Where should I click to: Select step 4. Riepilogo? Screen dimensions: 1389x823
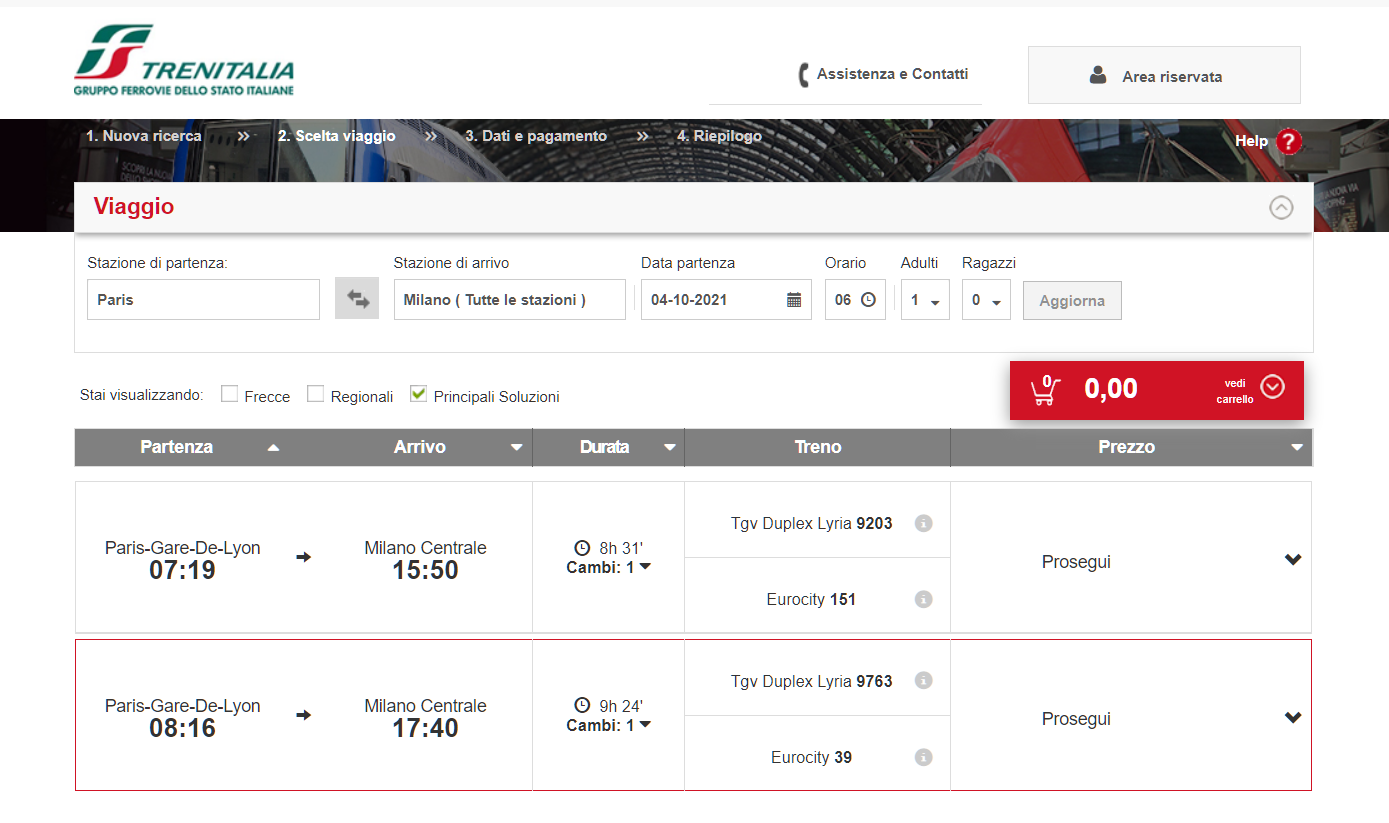[719, 136]
